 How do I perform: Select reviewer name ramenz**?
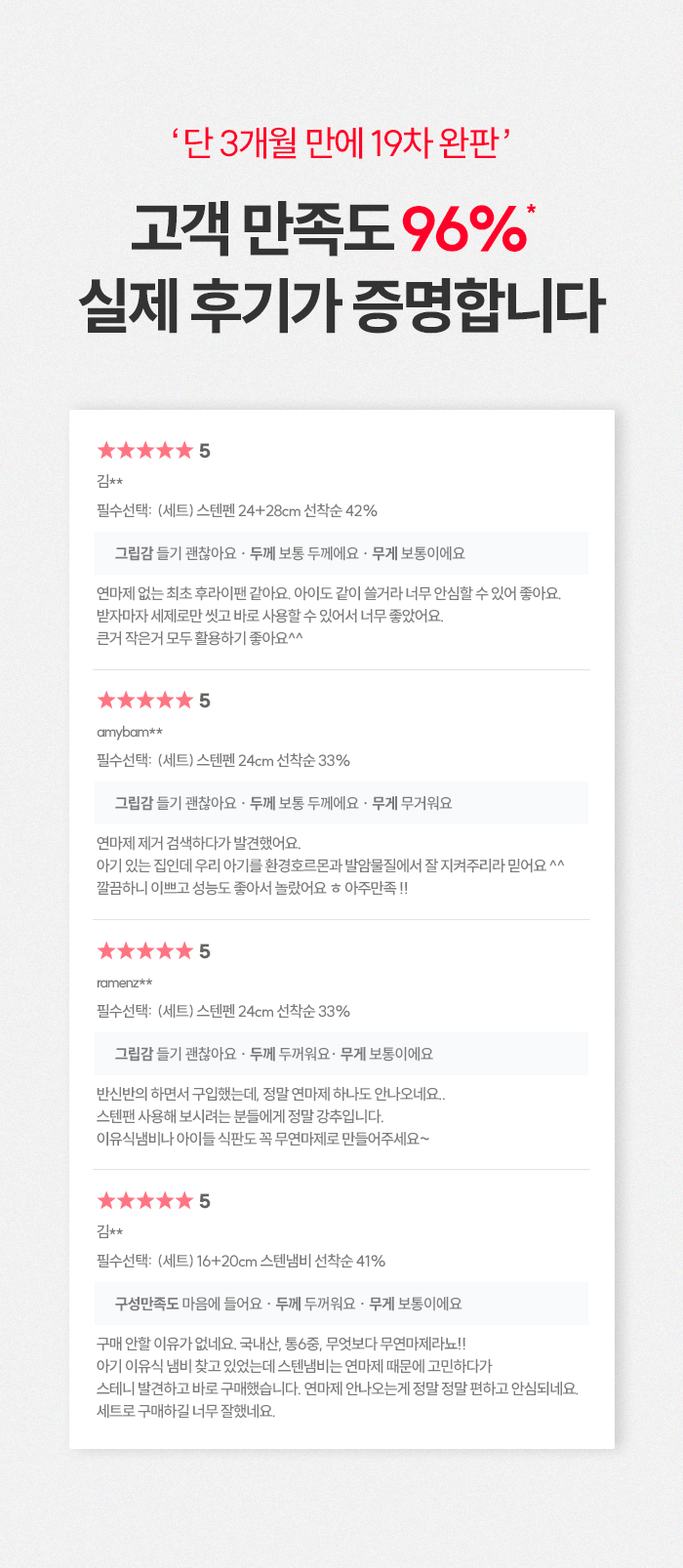tap(125, 983)
